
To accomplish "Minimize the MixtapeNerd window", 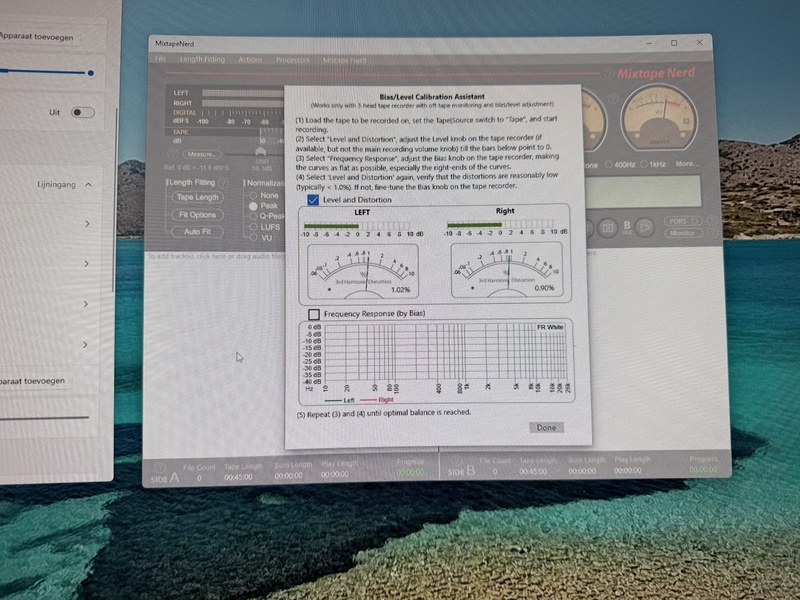I will [649, 43].
